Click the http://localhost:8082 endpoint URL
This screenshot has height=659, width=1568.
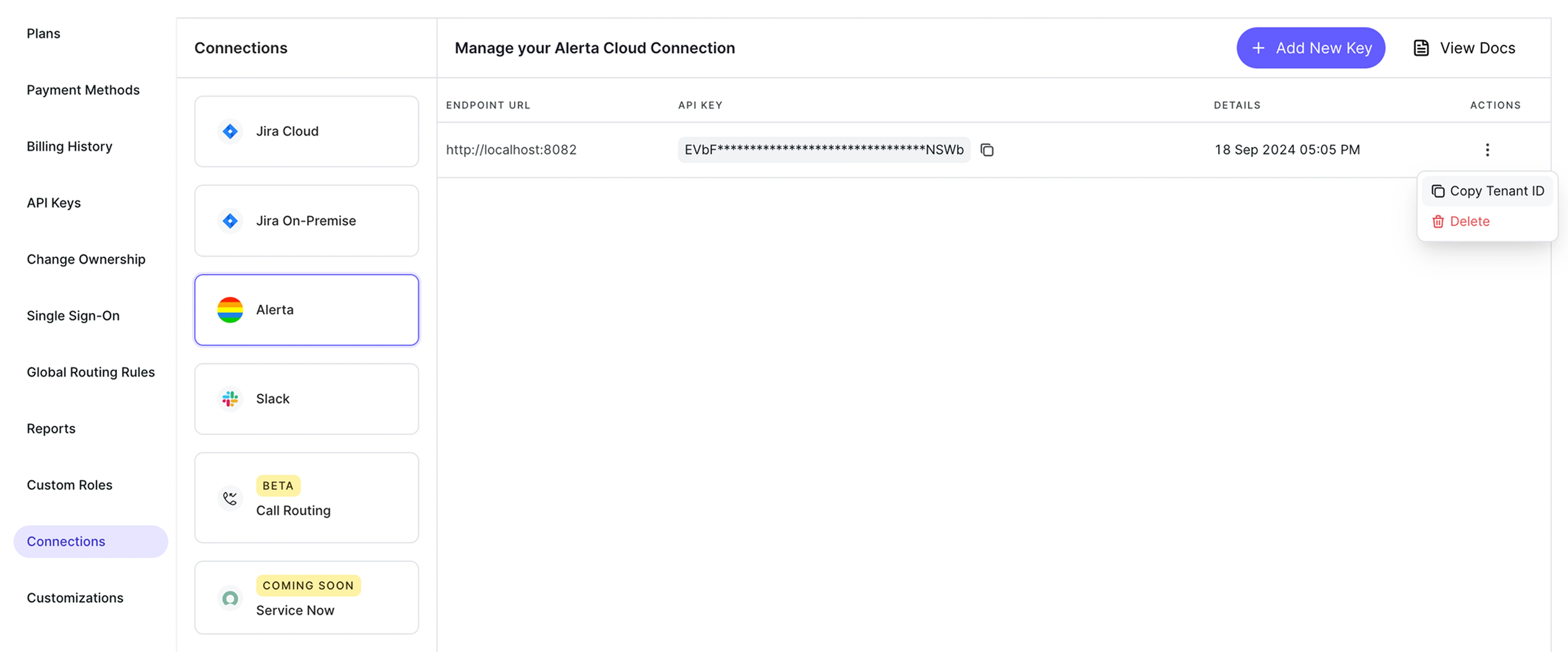511,150
